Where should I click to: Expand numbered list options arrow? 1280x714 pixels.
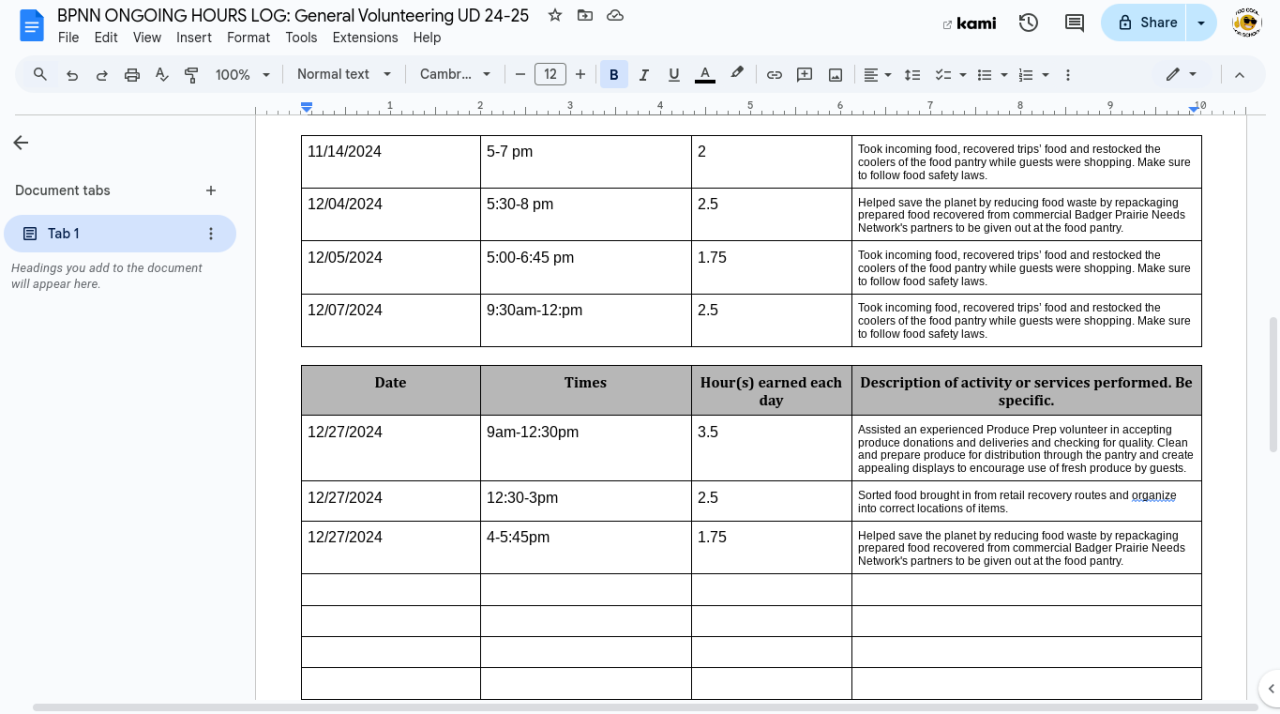(x=1045, y=74)
